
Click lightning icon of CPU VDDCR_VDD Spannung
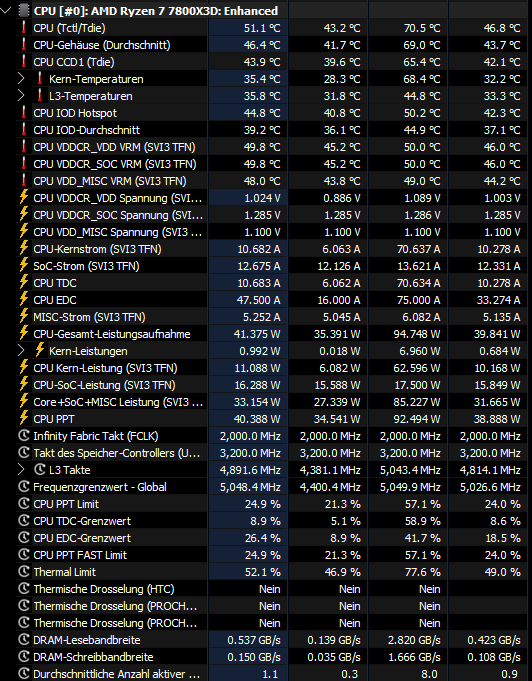click(24, 198)
